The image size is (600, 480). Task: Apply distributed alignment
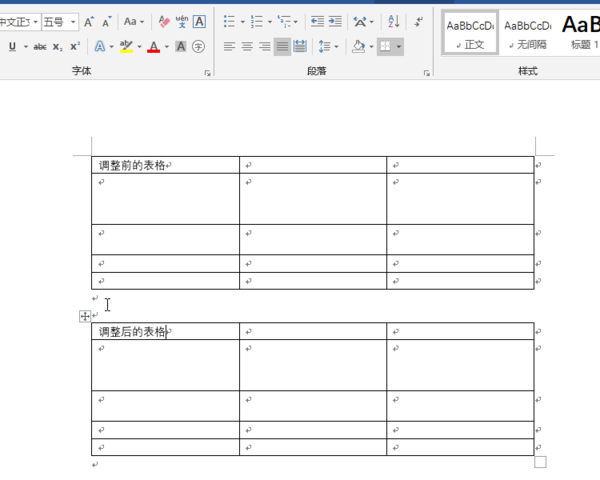tap(300, 47)
